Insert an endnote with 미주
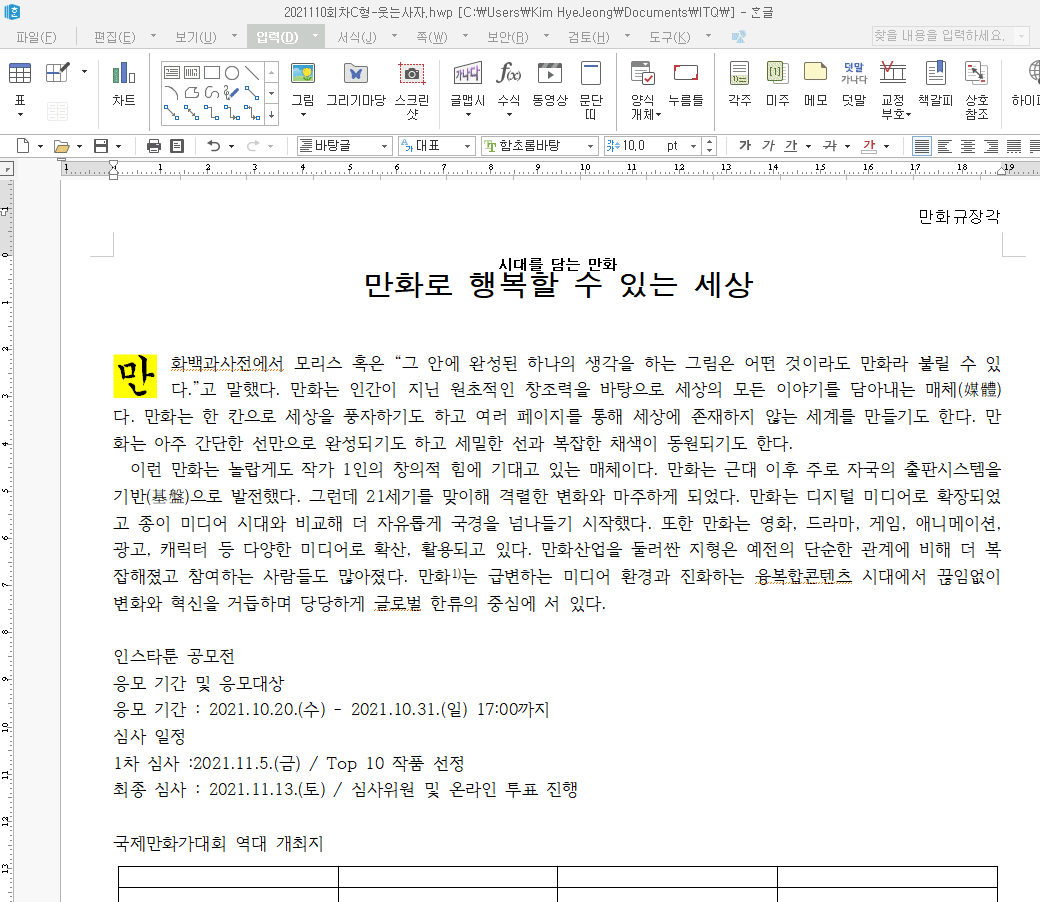The image size is (1040, 902). [x=777, y=84]
